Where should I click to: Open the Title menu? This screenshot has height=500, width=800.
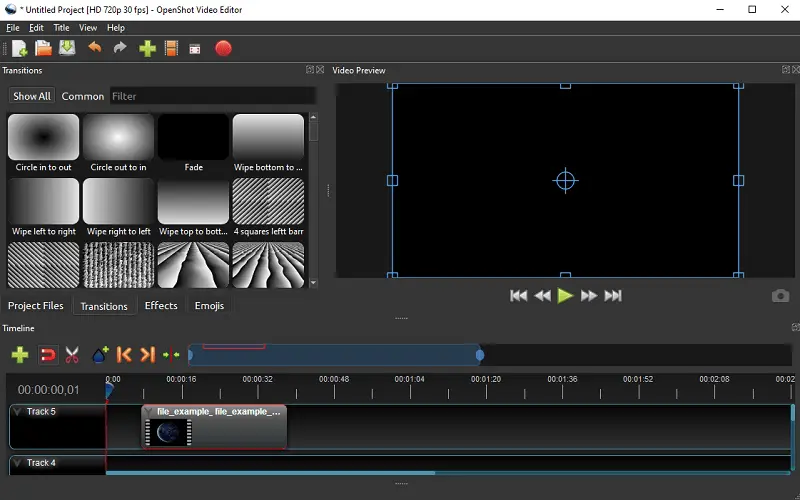click(x=61, y=28)
